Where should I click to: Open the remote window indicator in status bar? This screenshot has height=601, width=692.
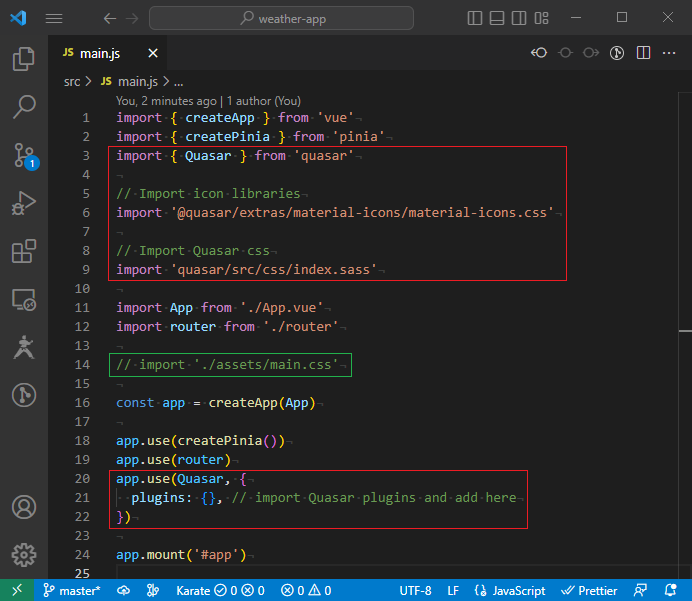coord(17,590)
